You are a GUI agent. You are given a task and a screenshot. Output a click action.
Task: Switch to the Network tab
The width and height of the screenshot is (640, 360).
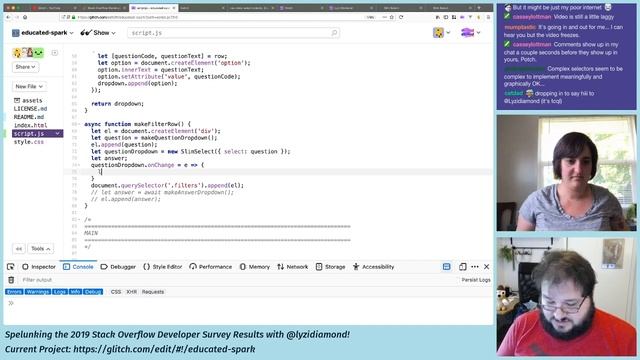pos(293,267)
